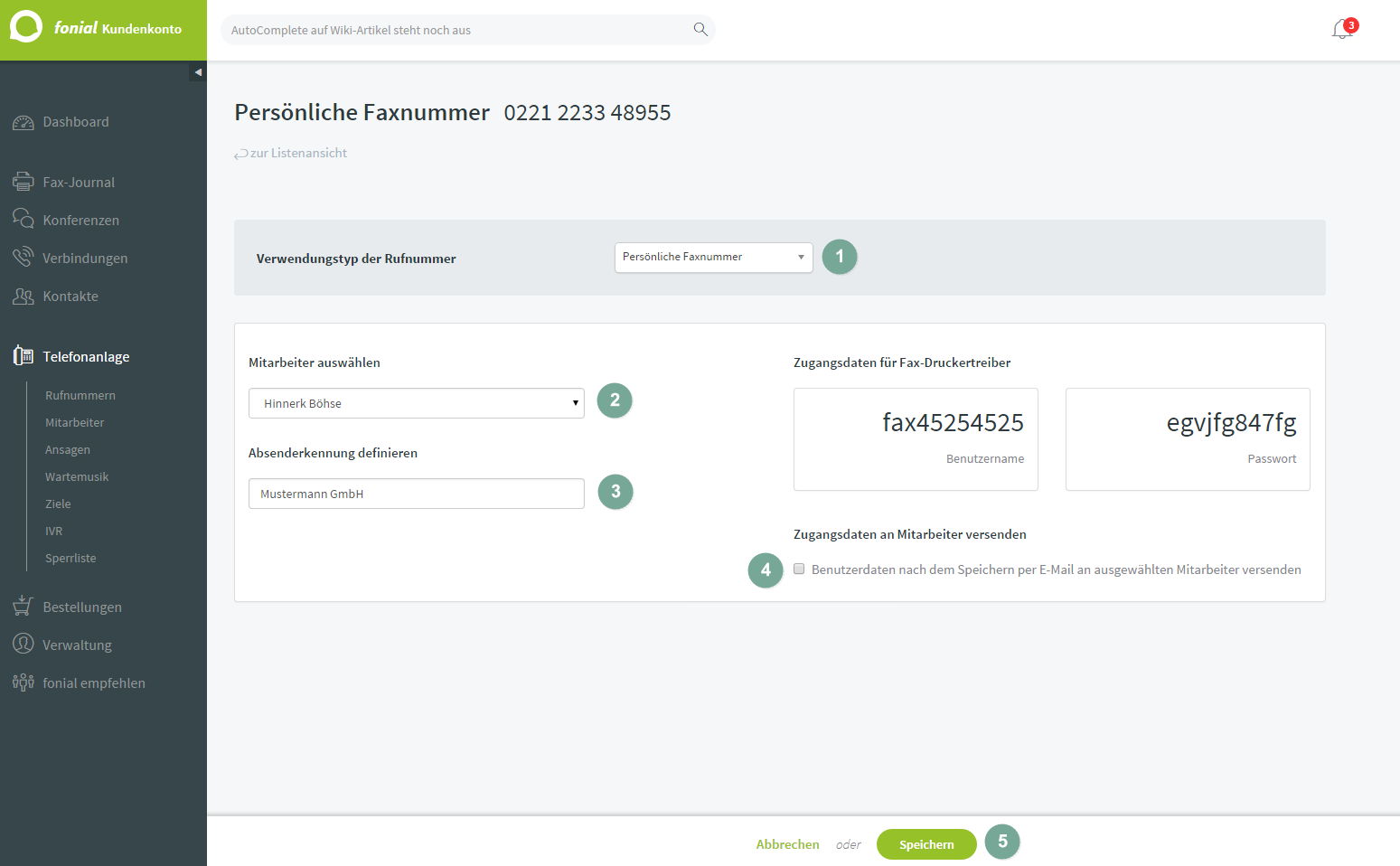1400x866 pixels.
Task: Click the Benutzerdaten nach dem Speichern checkbox label
Action: point(1057,569)
